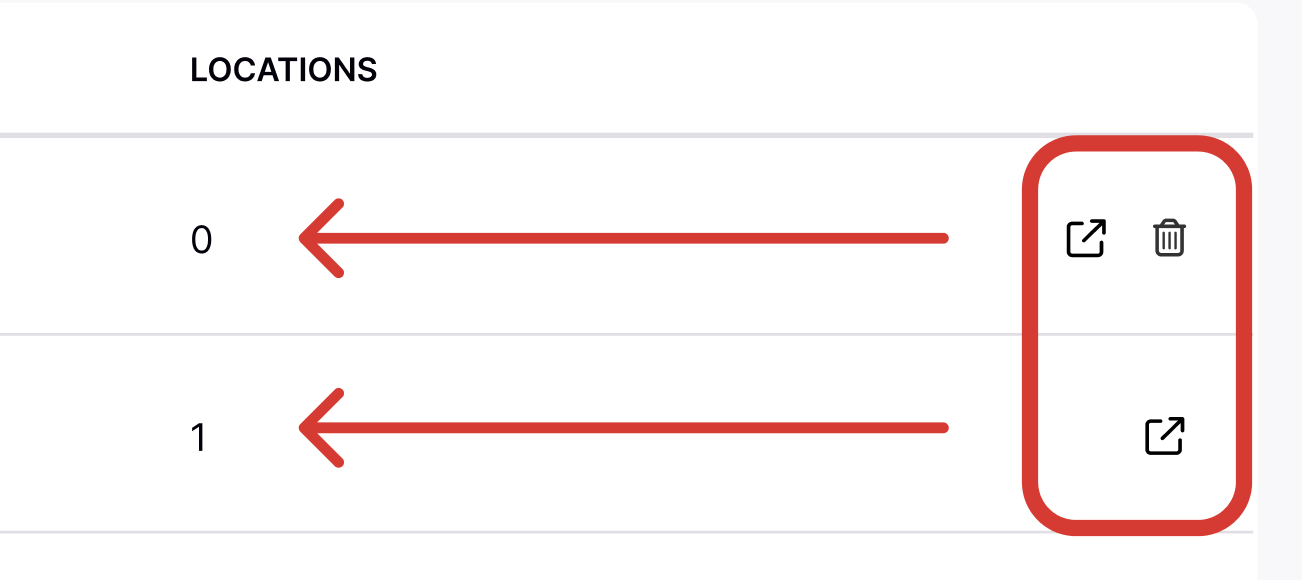
Task: Open the external link icon in the 1-location row
Action: (x=1164, y=436)
